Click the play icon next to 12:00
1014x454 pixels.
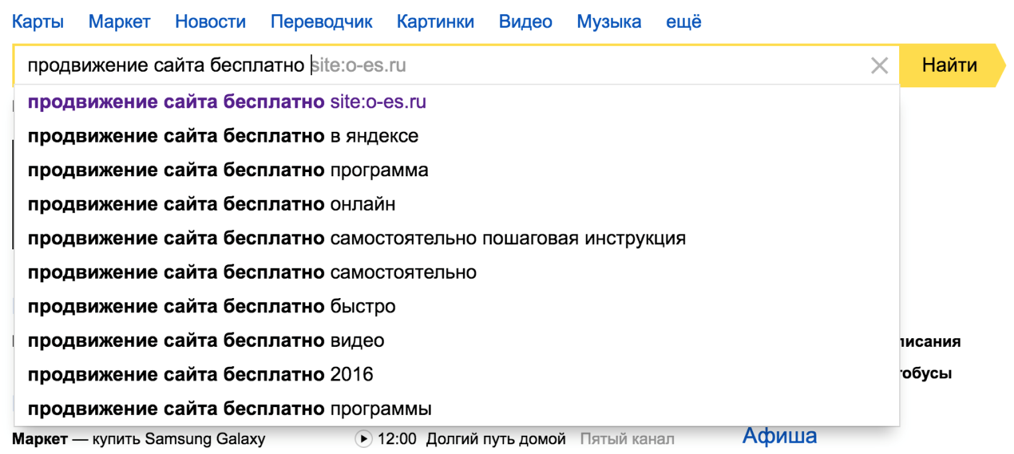click(x=364, y=439)
